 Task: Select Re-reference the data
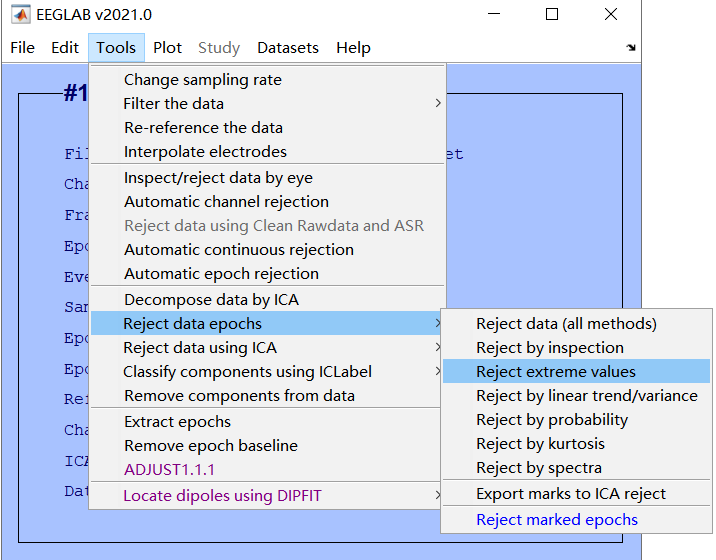[268, 128]
